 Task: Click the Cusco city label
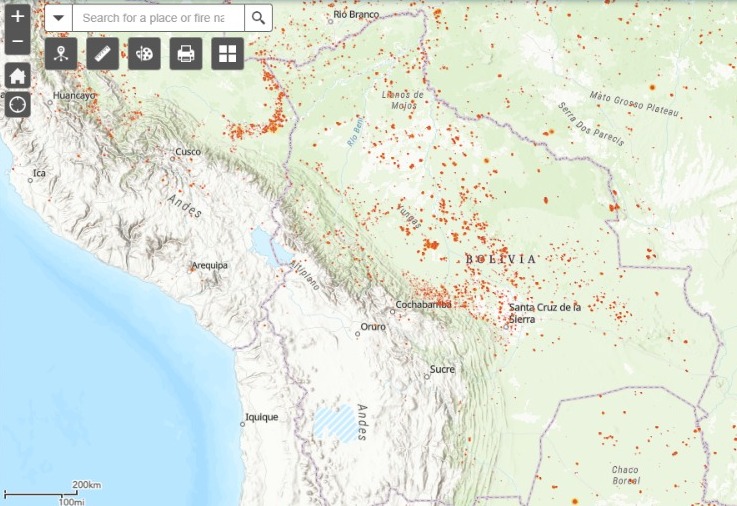188,152
